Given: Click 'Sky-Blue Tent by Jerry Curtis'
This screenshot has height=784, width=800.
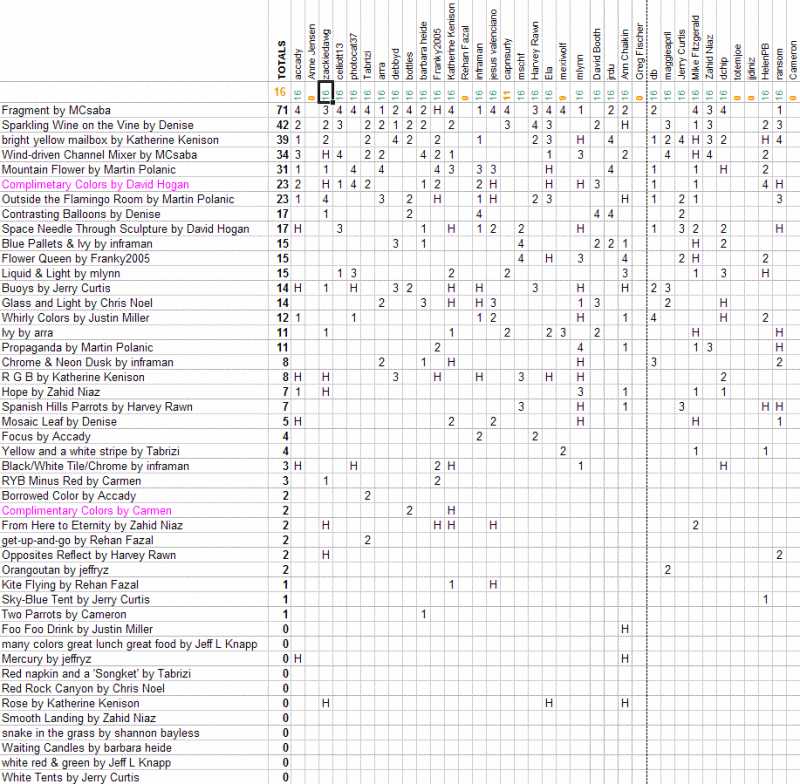Looking at the screenshot, I should (76, 599).
